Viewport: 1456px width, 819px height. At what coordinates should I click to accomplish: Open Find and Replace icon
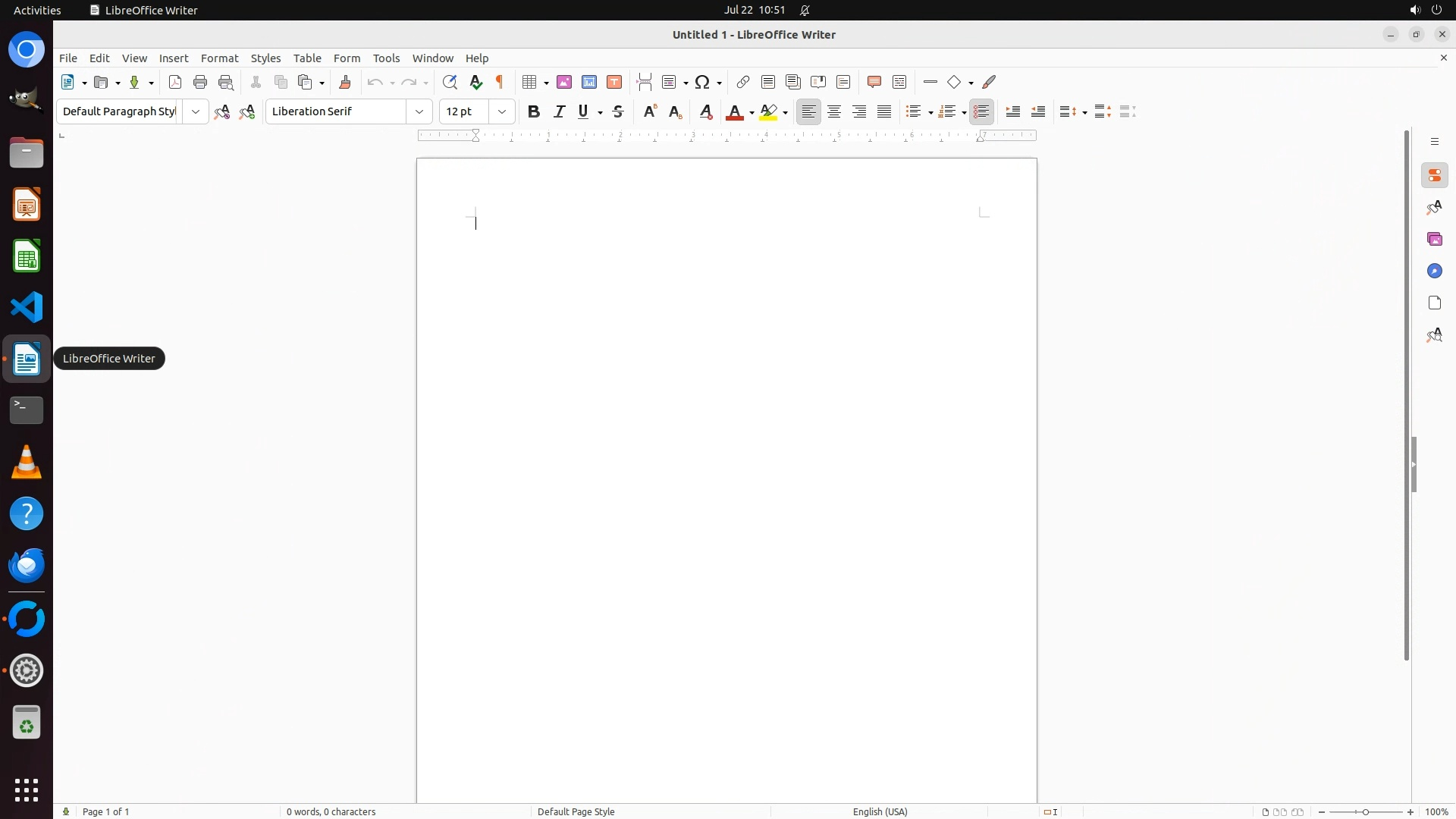pos(450,83)
